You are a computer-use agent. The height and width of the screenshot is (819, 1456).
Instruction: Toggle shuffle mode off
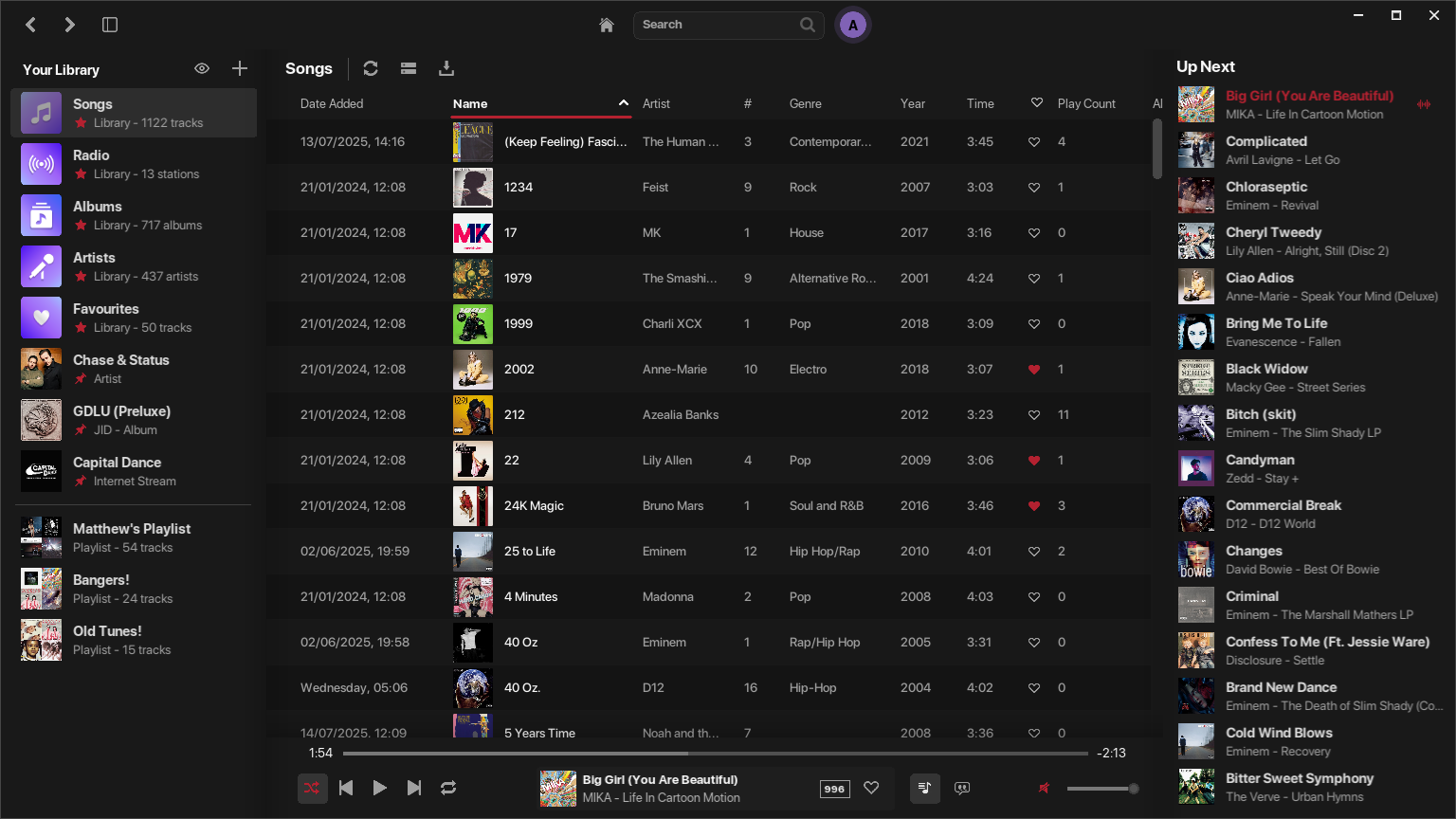[x=312, y=788]
